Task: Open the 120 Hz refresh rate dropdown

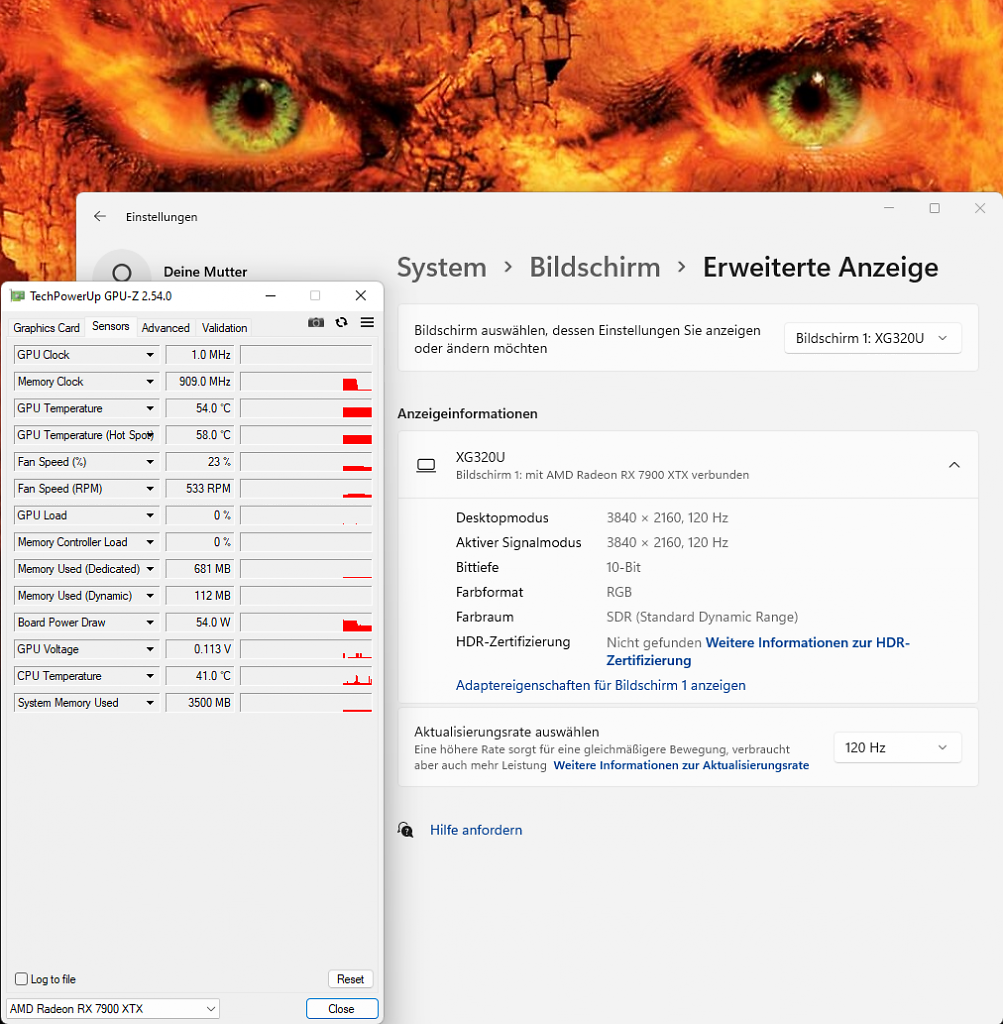Action: point(897,748)
